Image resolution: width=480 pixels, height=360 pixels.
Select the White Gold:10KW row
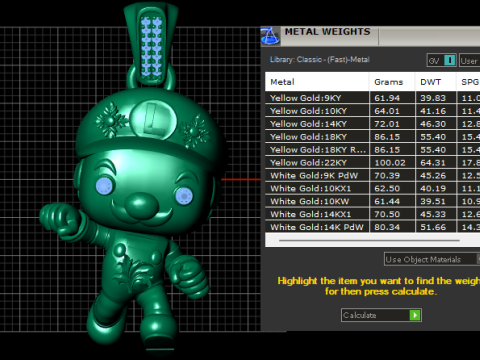click(x=373, y=202)
